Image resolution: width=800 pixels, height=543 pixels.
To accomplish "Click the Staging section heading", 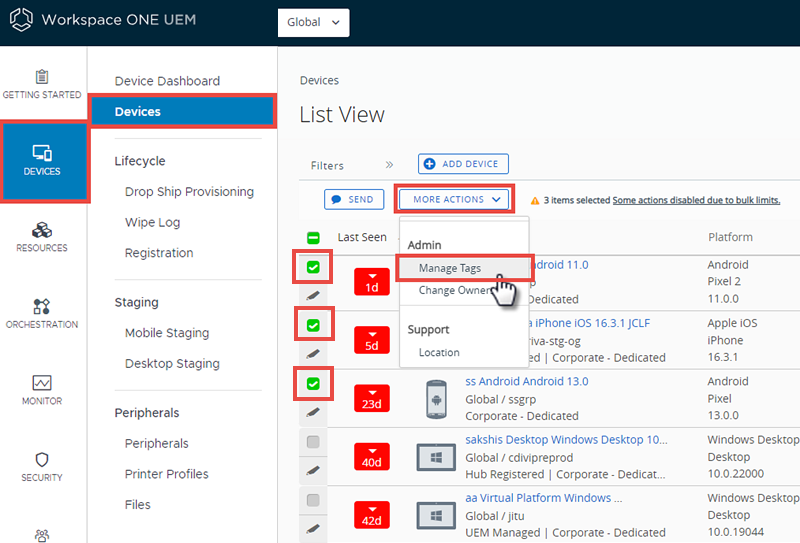I will 136,303.
